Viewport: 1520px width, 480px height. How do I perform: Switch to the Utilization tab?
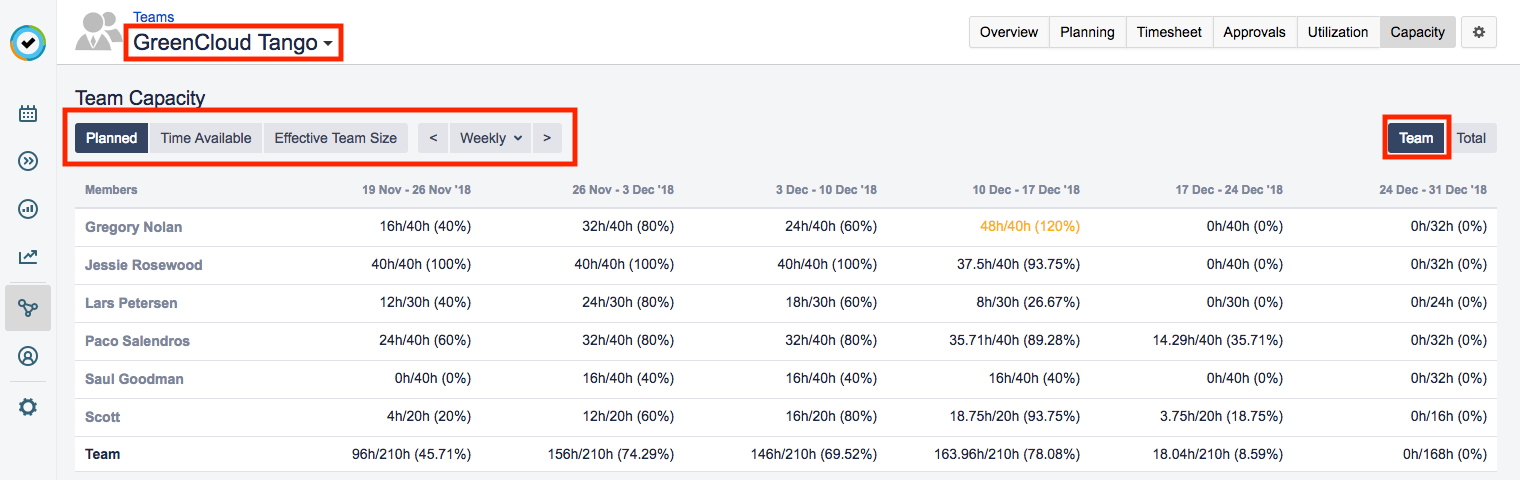pyautogui.click(x=1337, y=32)
